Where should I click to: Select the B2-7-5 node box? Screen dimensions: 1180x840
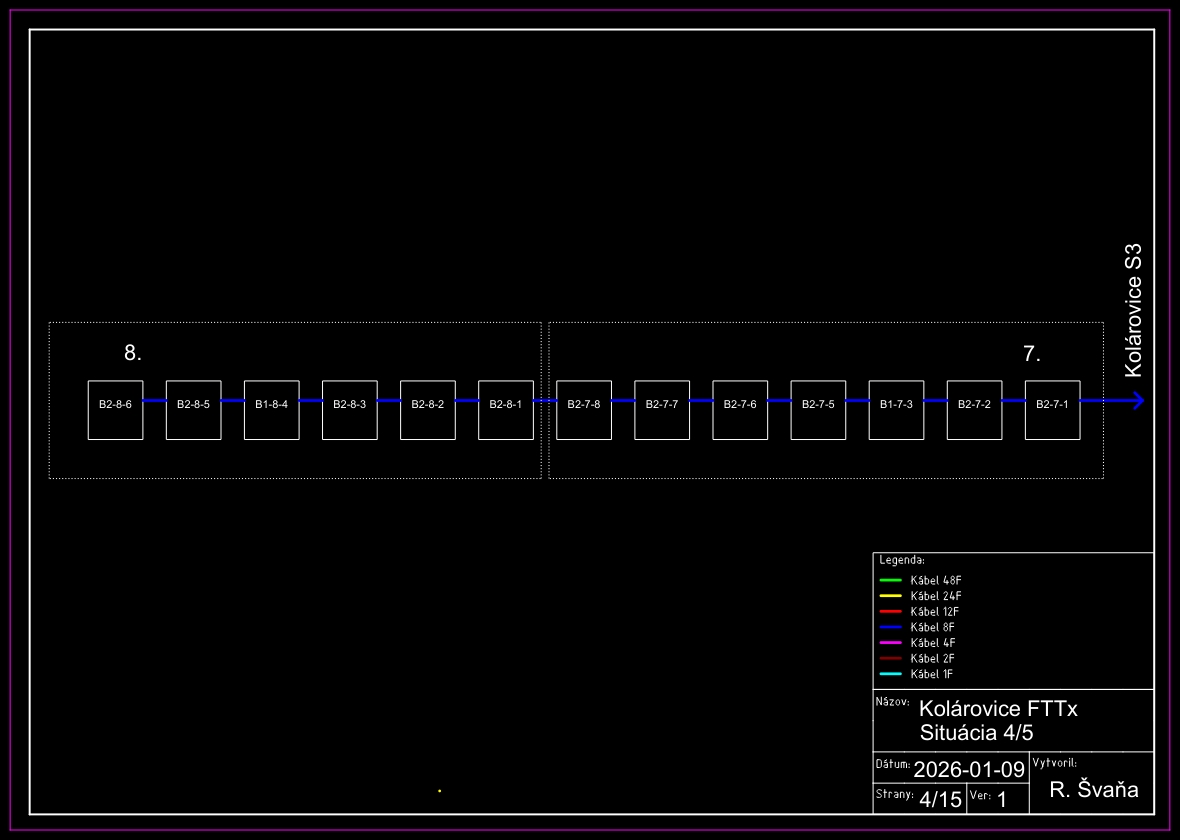pyautogui.click(x=818, y=410)
